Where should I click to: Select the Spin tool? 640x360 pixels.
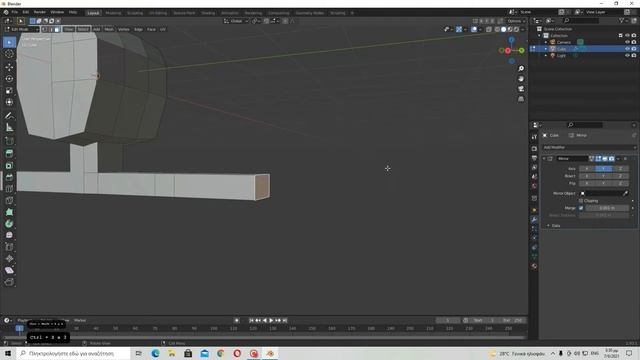pos(9,224)
